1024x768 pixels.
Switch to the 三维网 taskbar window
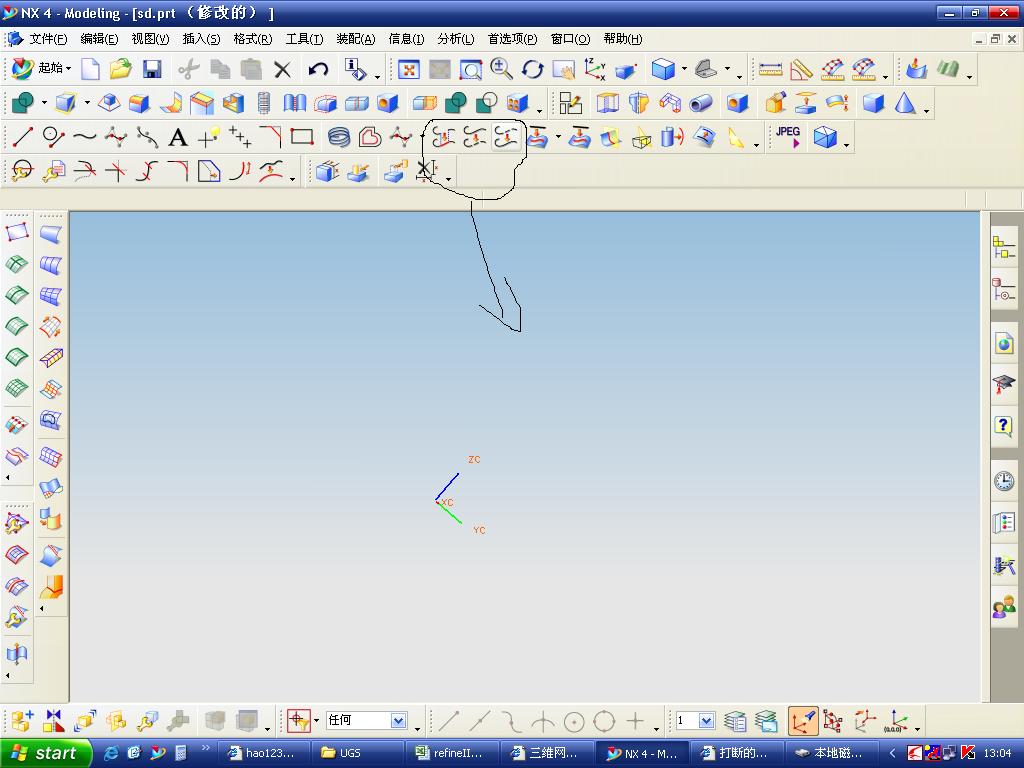pyautogui.click(x=546, y=753)
